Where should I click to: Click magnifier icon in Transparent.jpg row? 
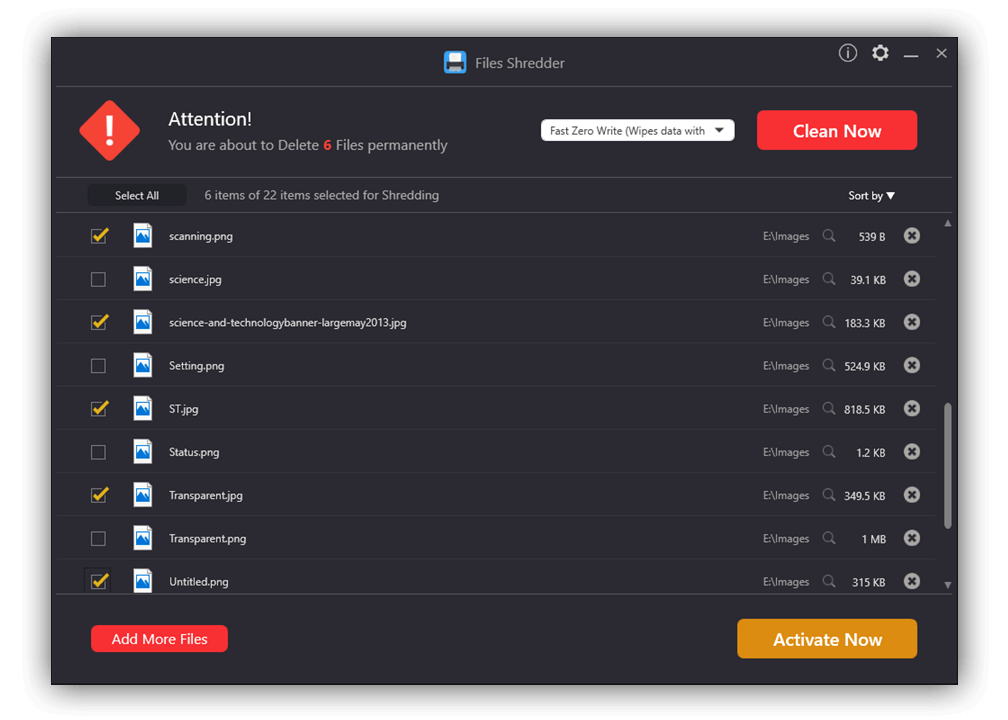pyautogui.click(x=829, y=495)
